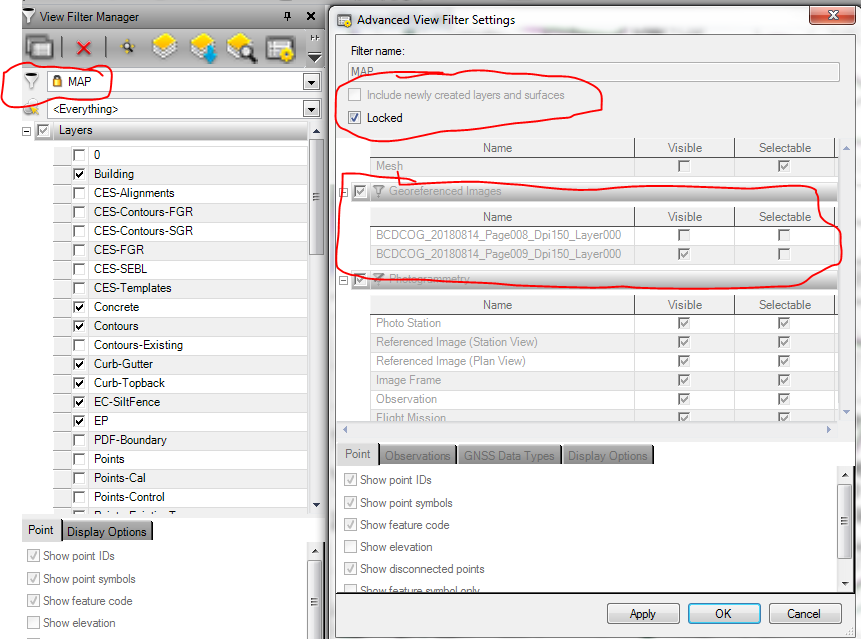Click the toolbar overflow arrow icon
Viewport: 861px width, 639px height.
[x=315, y=57]
